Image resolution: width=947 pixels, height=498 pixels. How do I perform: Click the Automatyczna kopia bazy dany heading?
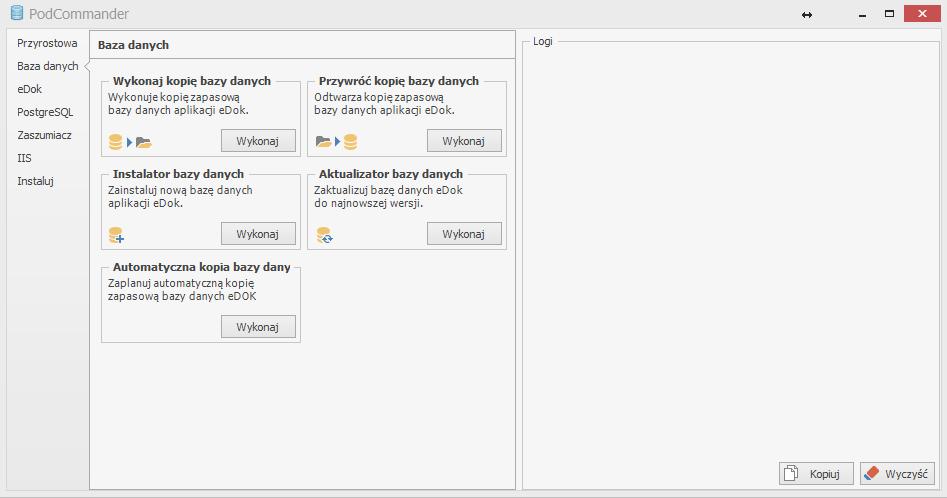(x=202, y=267)
